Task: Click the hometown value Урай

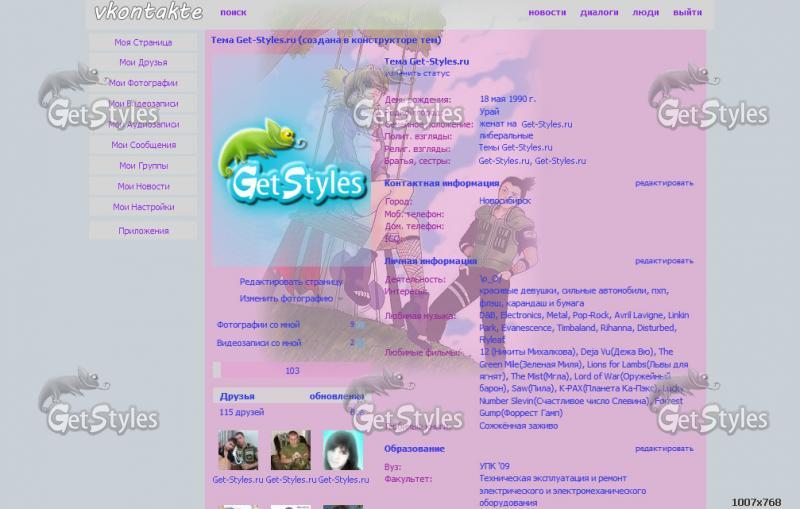Action: [x=489, y=112]
